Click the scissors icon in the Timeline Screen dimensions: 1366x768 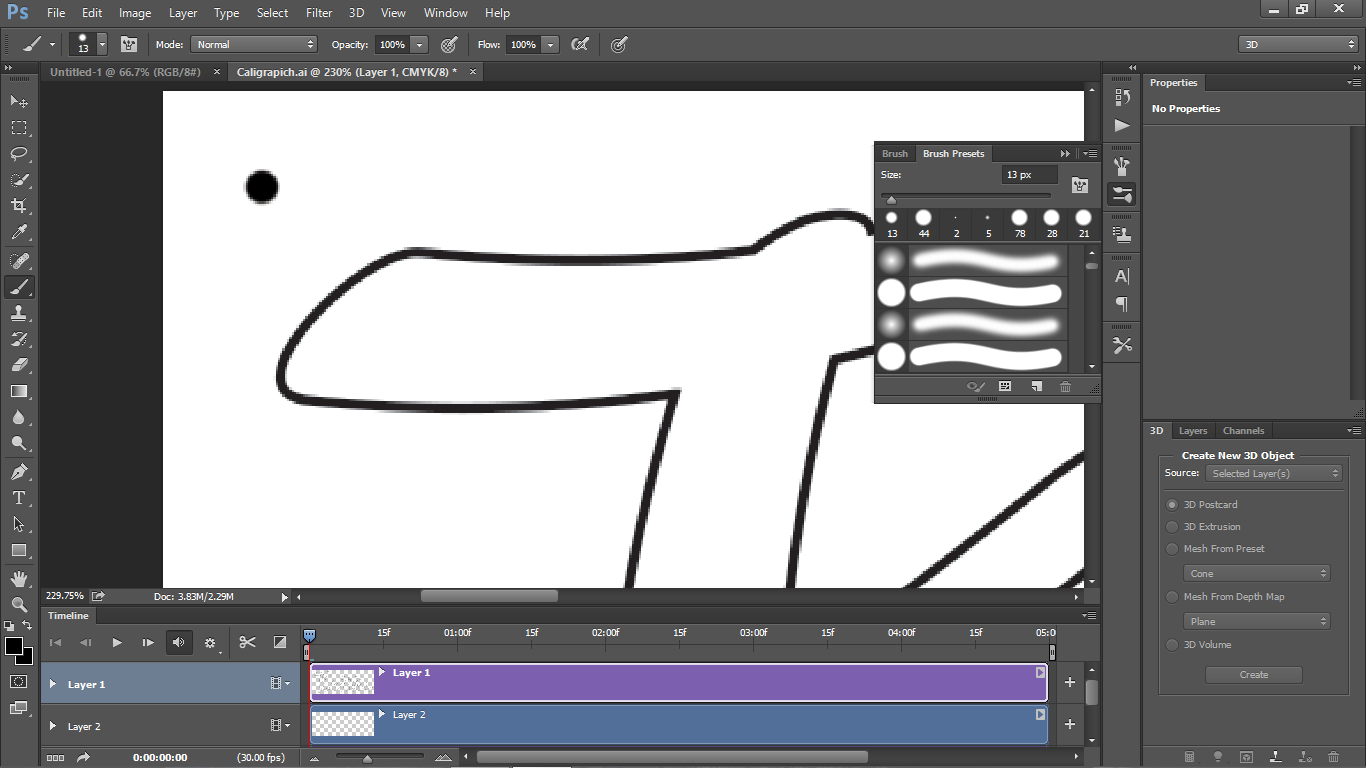coord(247,643)
